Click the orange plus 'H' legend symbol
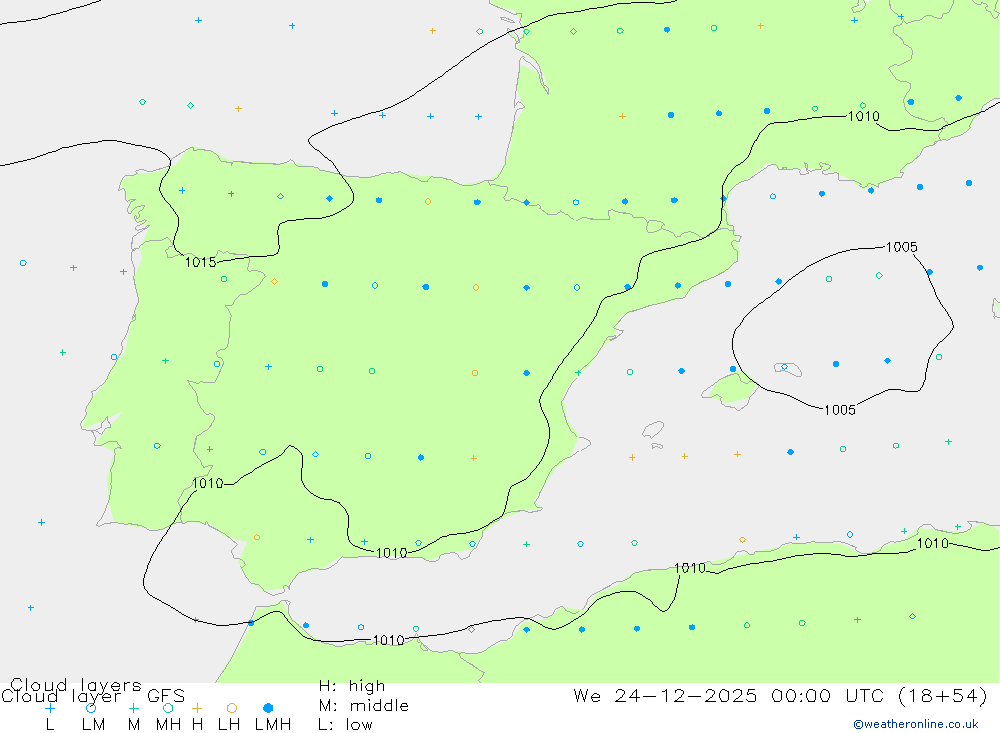This screenshot has width=1000, height=733. point(197,708)
